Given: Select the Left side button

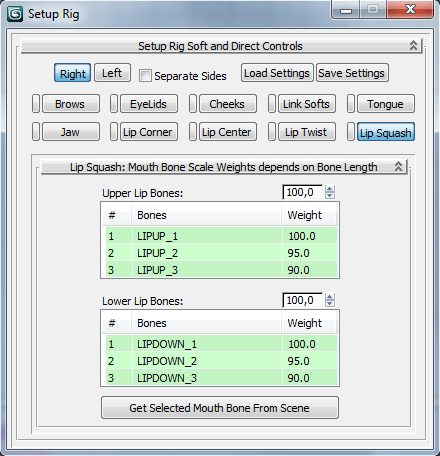Looking at the screenshot, I should [x=112, y=73].
